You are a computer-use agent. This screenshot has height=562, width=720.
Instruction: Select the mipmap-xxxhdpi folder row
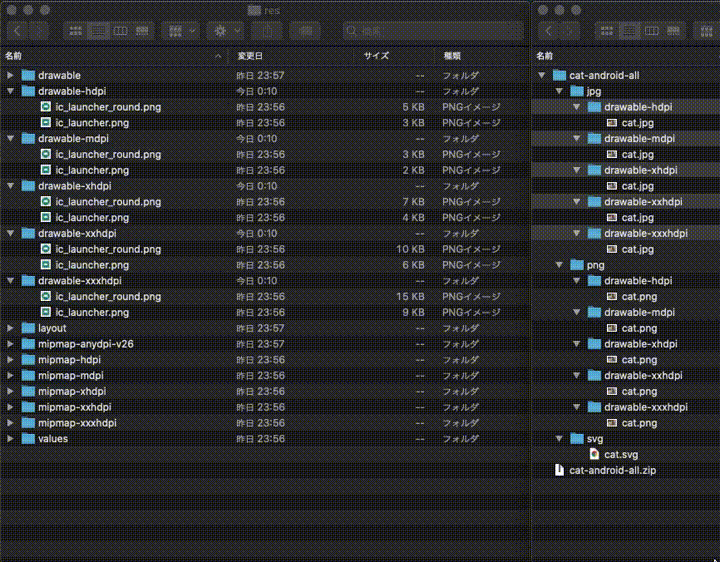coord(264,423)
